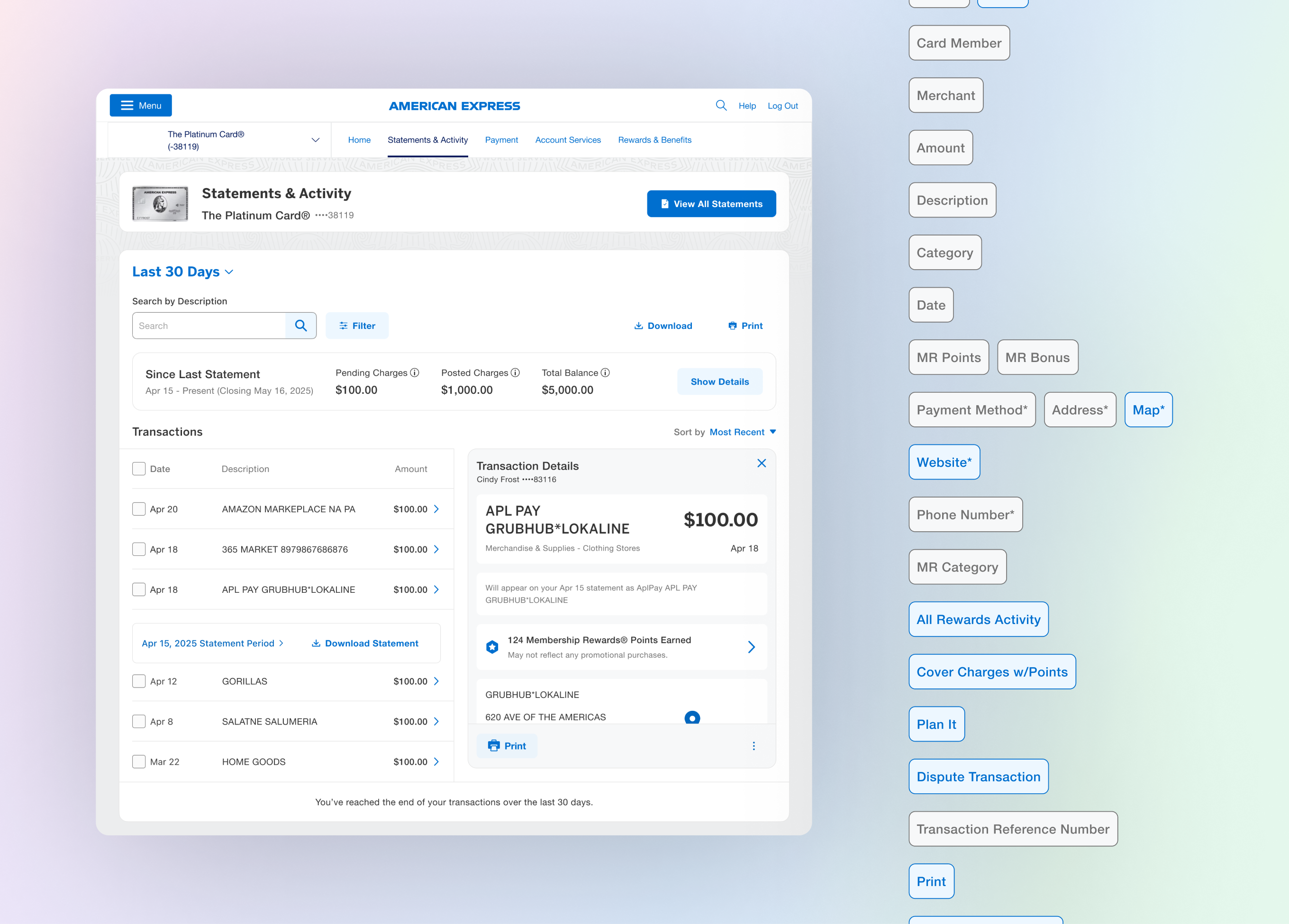The height and width of the screenshot is (924, 1289).
Task: Toggle the select-all checkbox beside Date
Action: (x=139, y=469)
